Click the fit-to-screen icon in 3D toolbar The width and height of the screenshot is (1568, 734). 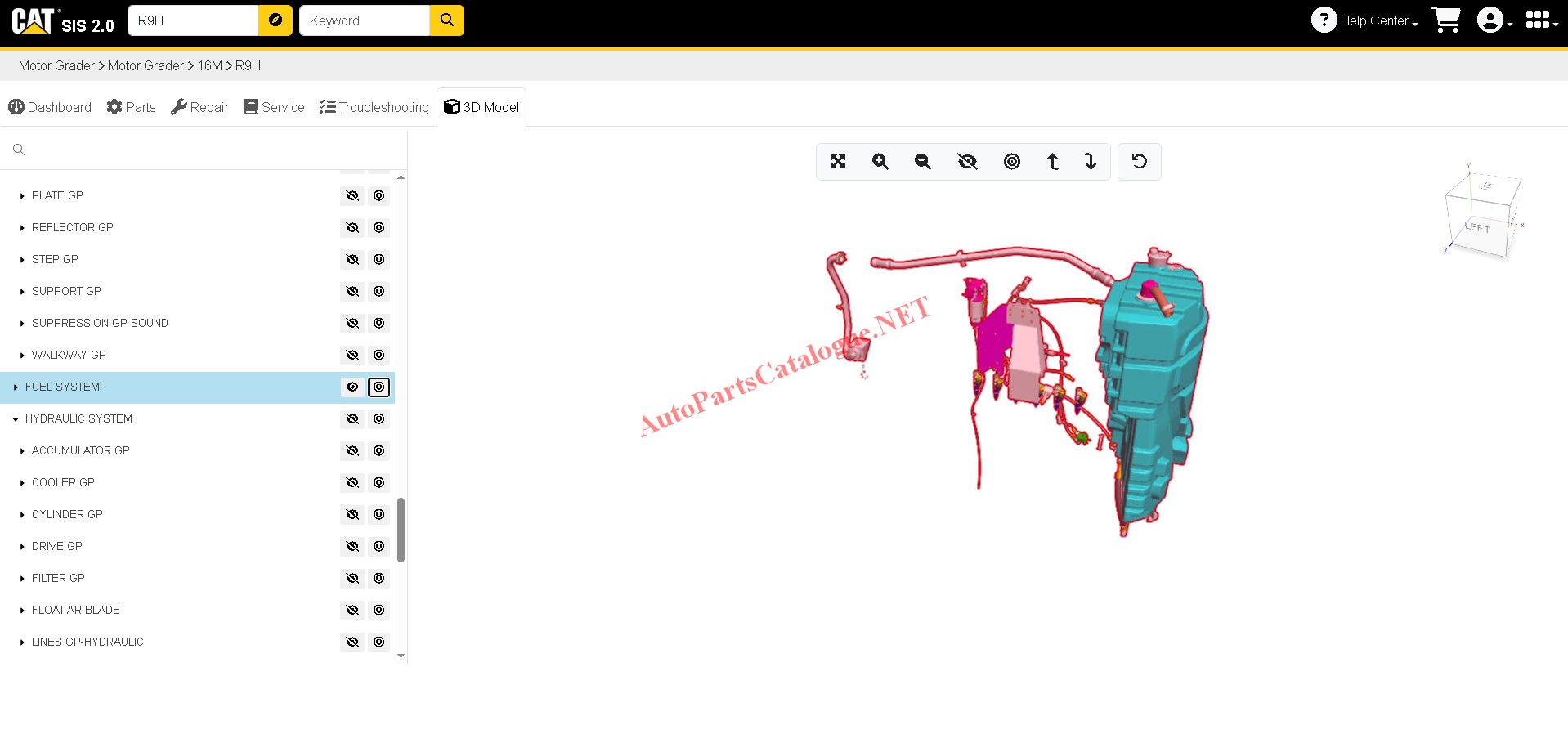[x=838, y=162]
